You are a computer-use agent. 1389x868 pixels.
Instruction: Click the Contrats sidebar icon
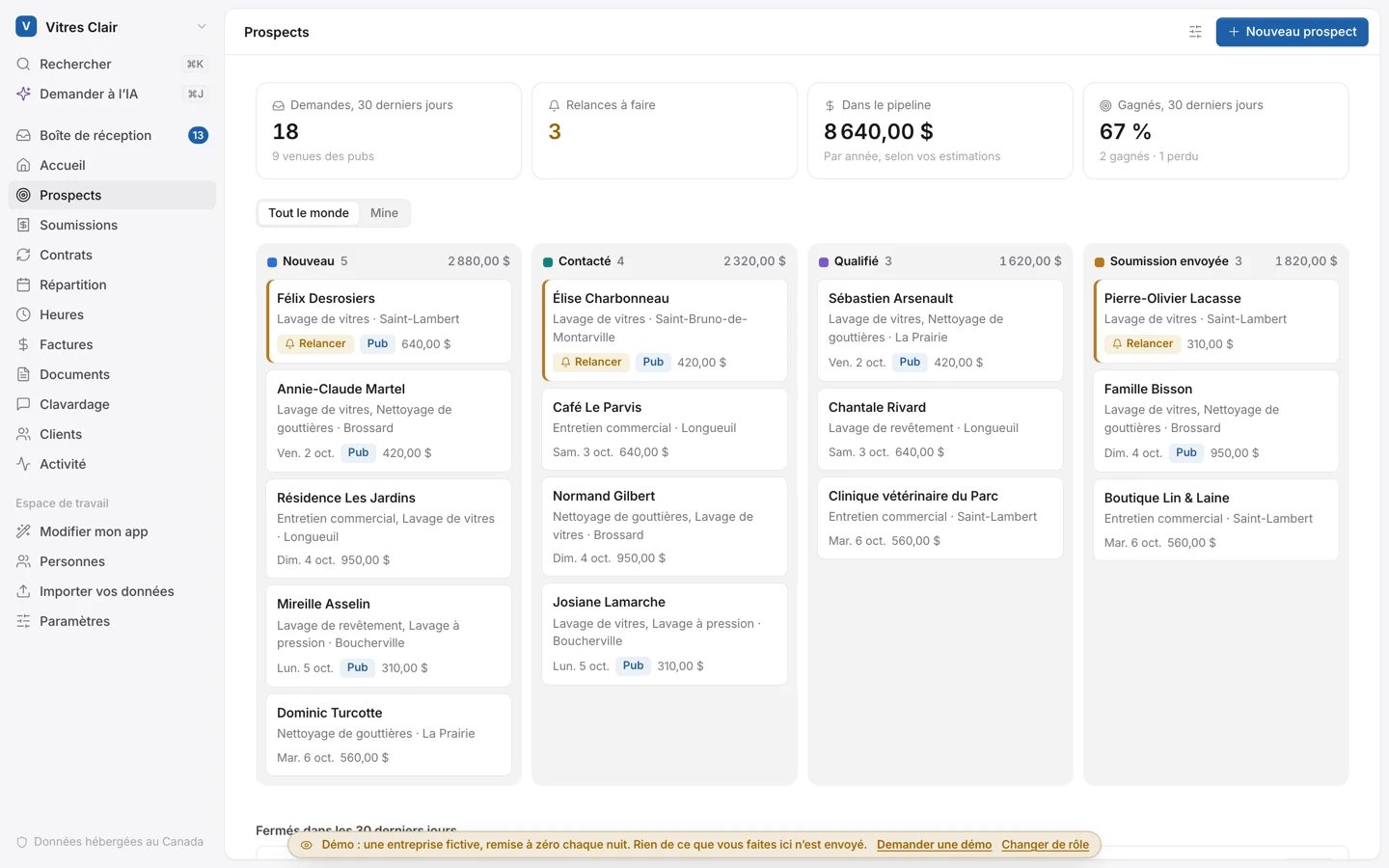[23, 255]
